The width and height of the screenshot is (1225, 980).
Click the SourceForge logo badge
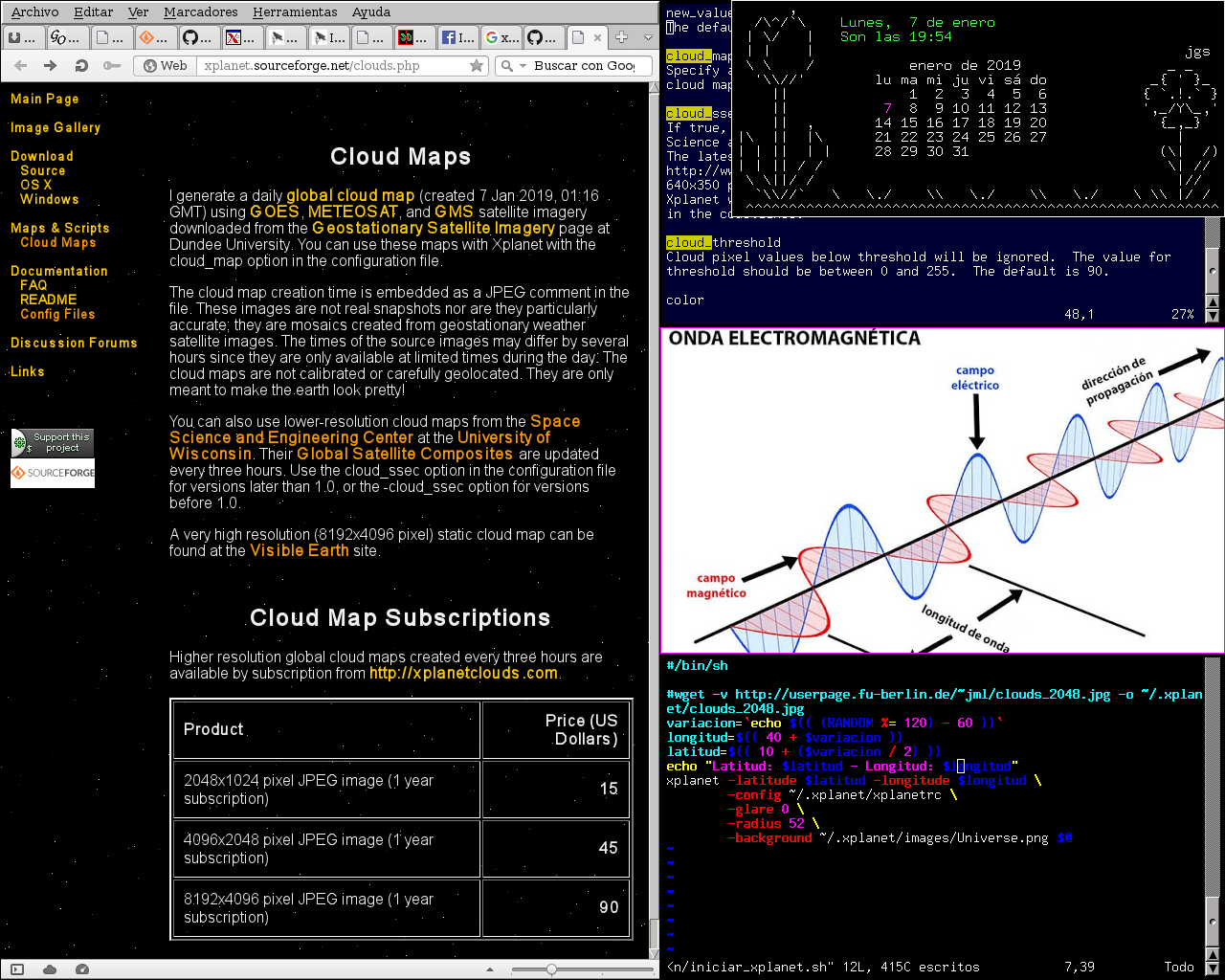pos(53,473)
